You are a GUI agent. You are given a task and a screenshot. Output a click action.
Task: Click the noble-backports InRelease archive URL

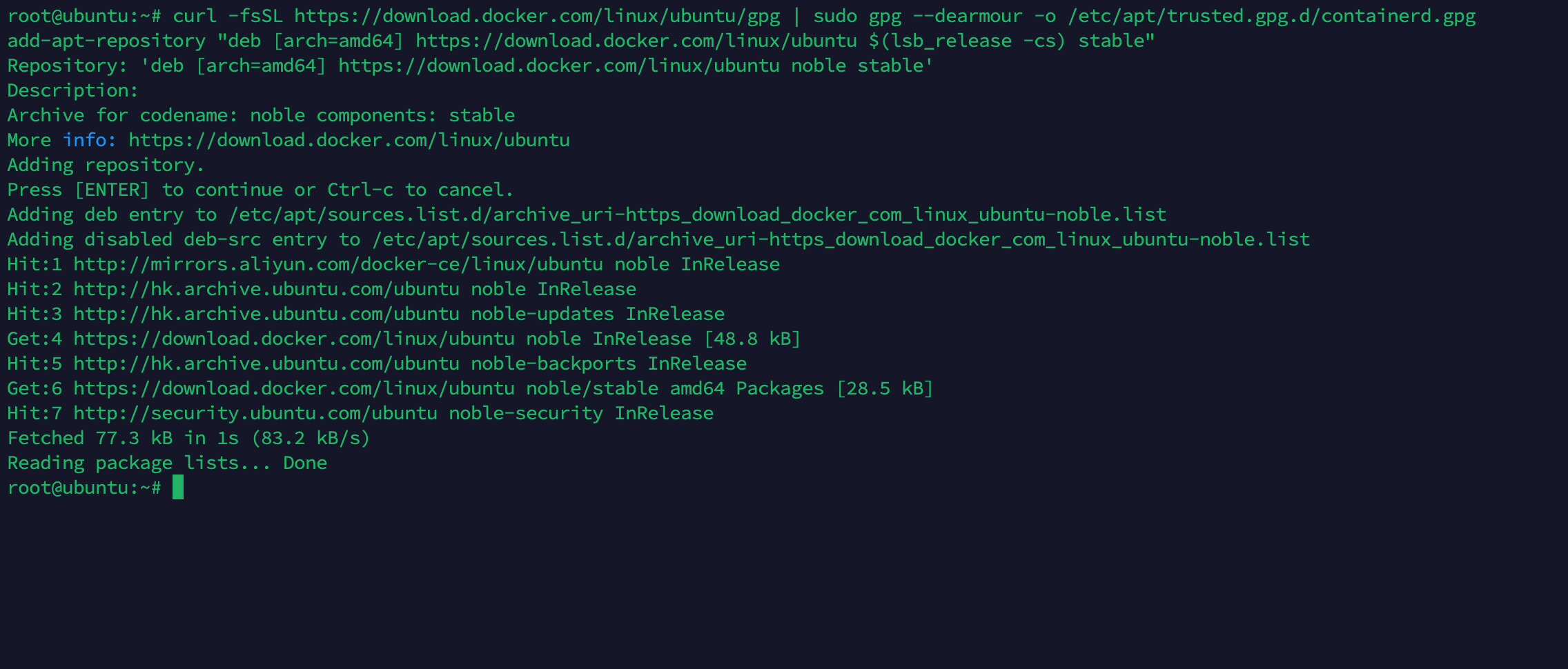266,363
